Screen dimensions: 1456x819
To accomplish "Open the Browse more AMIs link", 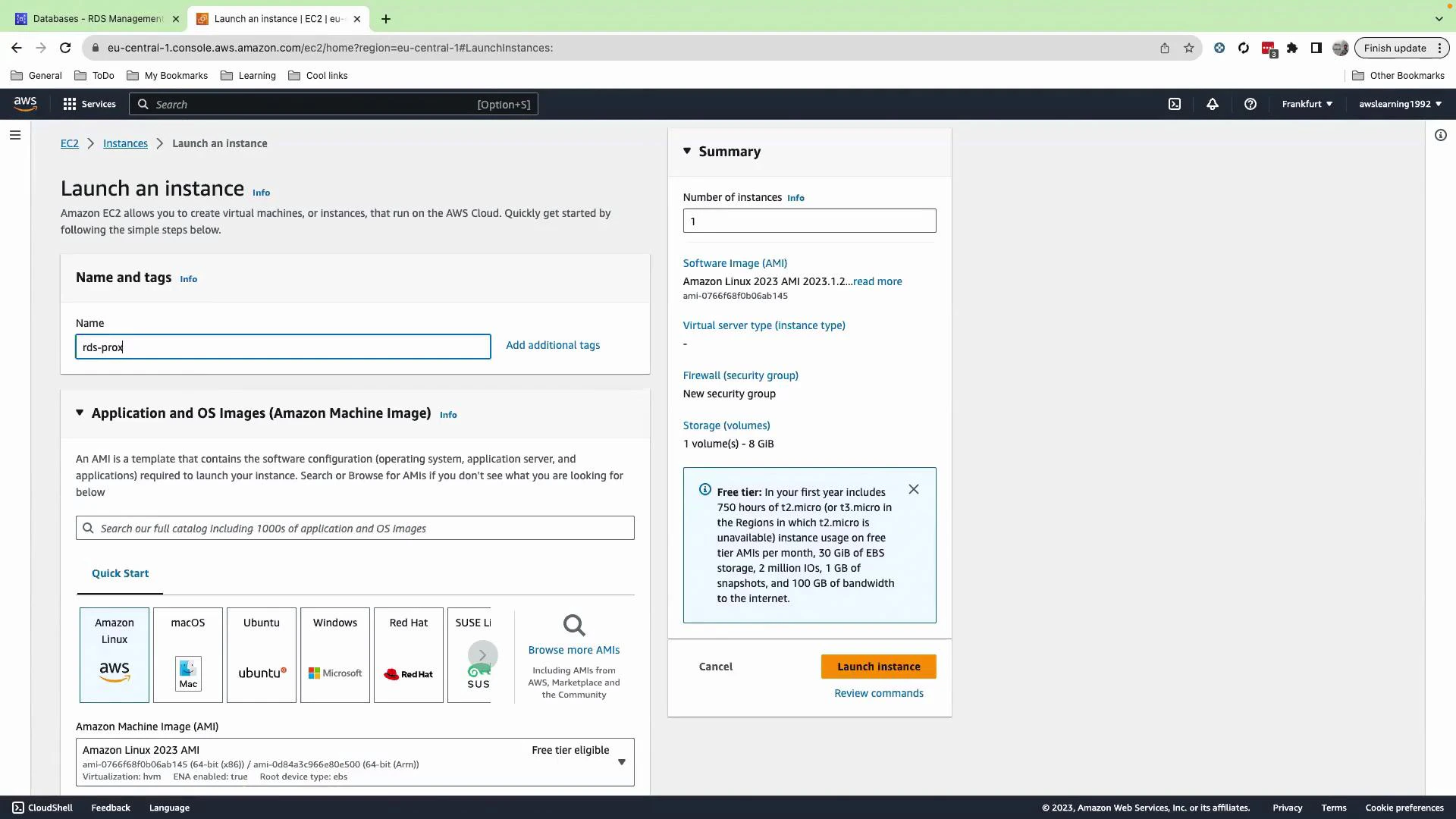I will [574, 650].
